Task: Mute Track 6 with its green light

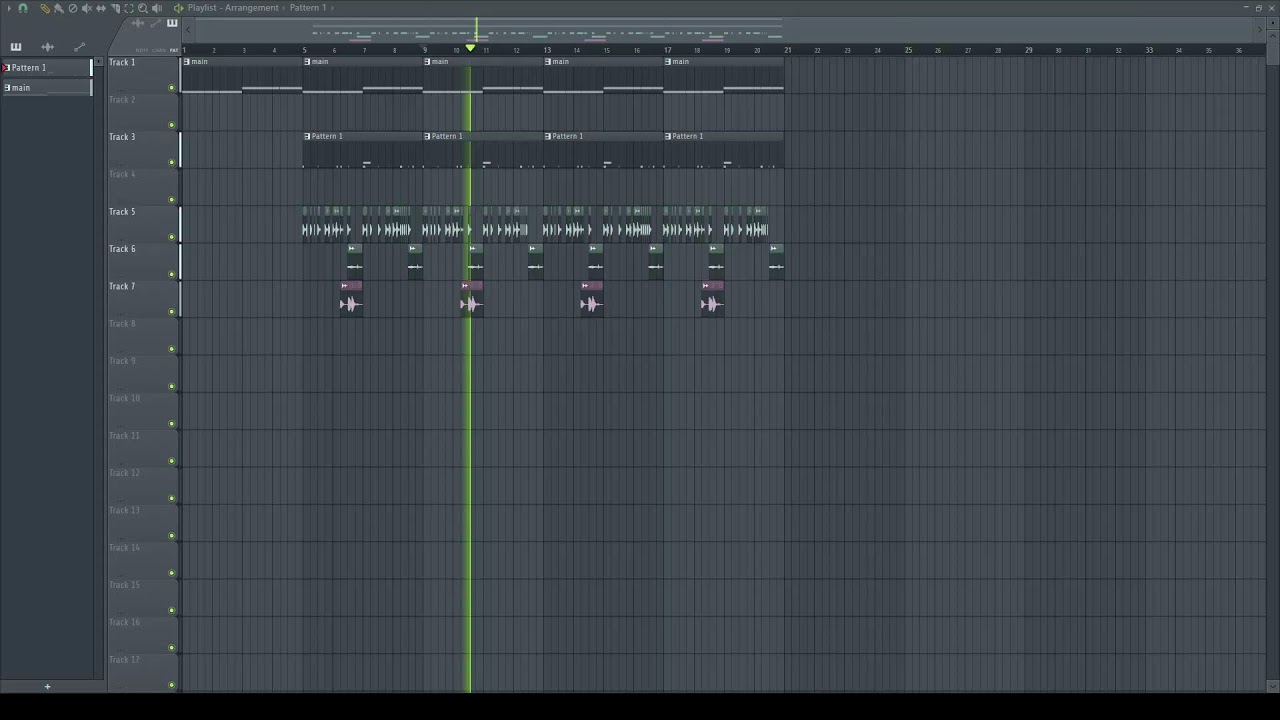Action: [x=172, y=274]
